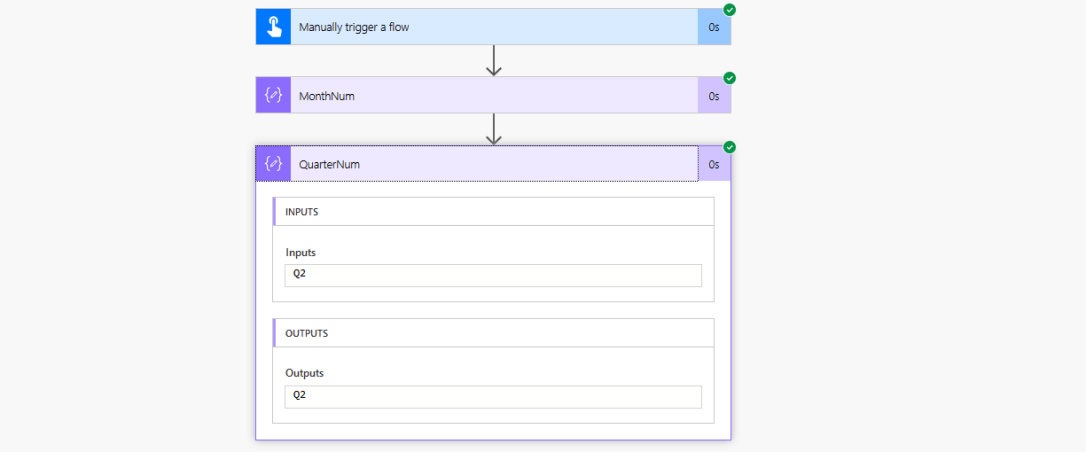Click the QuarterNum success checkmark badge
The height and width of the screenshot is (452, 1086).
click(730, 147)
